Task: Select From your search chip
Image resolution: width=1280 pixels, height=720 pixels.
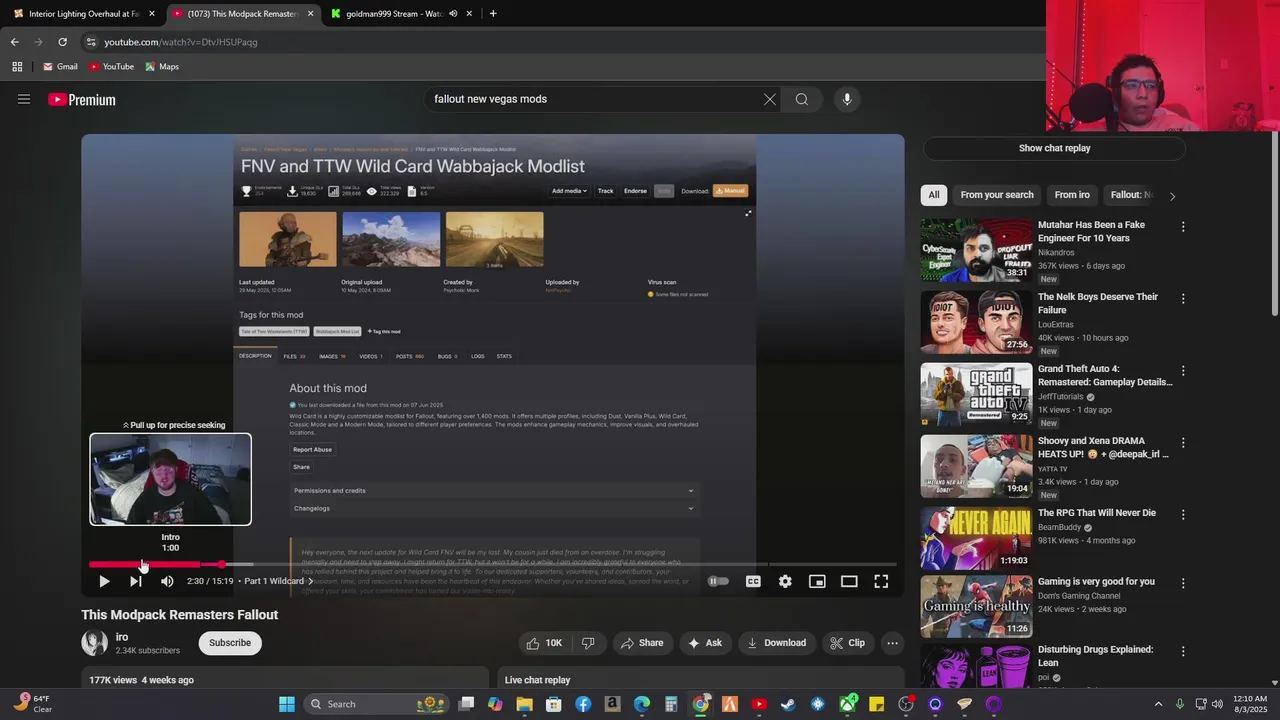Action: [x=997, y=195]
